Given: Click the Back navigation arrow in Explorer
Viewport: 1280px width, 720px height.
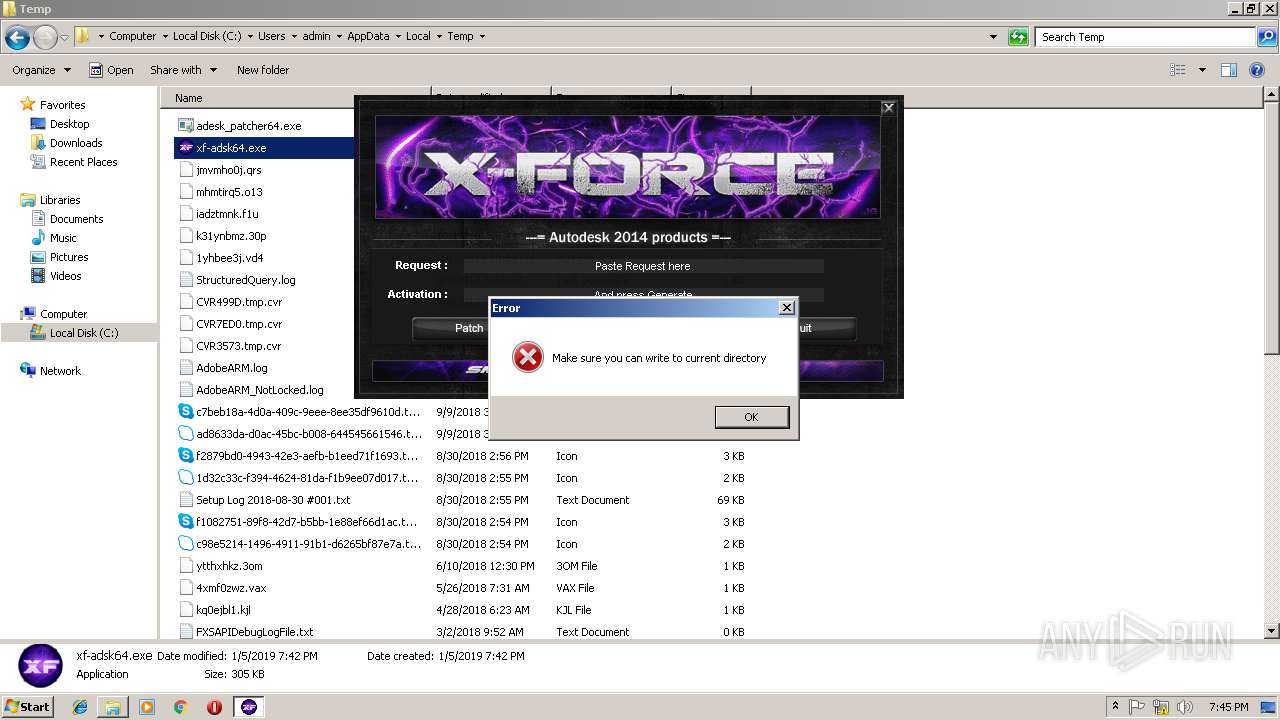Looking at the screenshot, I should coord(17,38).
